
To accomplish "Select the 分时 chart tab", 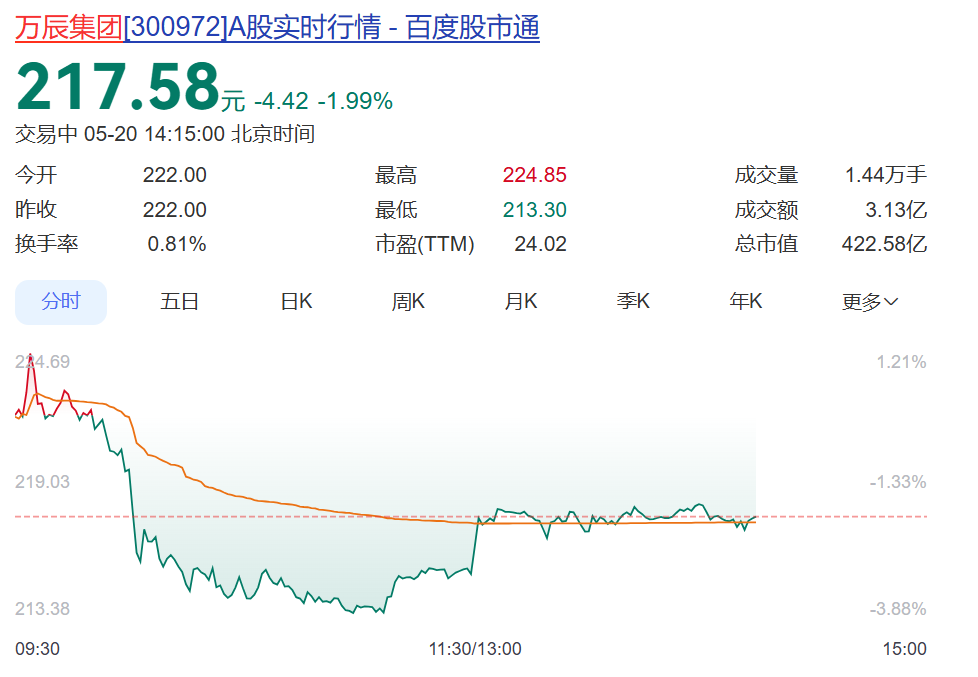I will pyautogui.click(x=61, y=302).
